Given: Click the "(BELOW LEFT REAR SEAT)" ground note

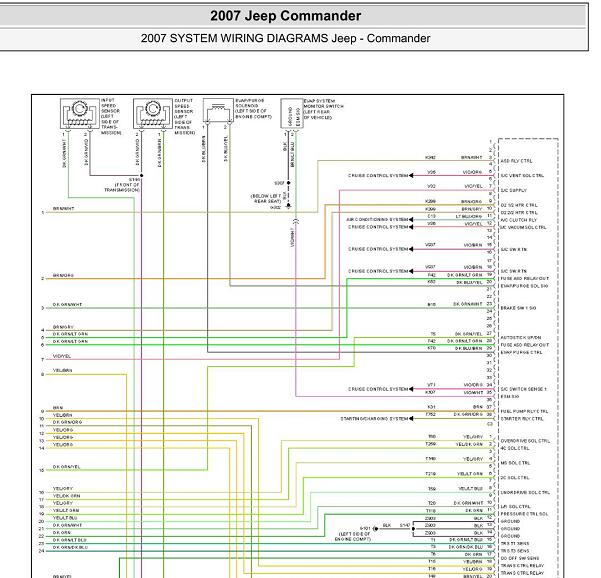Looking at the screenshot, I should (266, 199).
